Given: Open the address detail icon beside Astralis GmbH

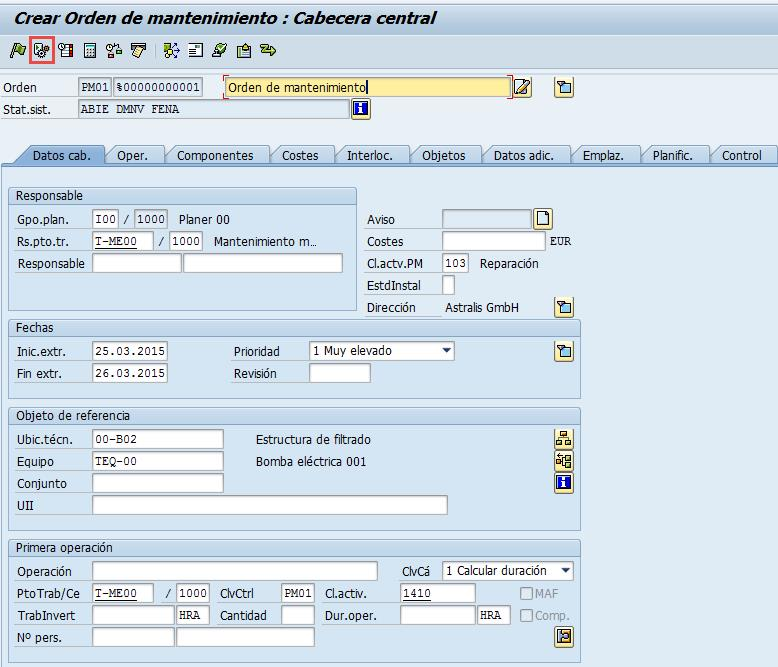Looking at the screenshot, I should click(564, 307).
